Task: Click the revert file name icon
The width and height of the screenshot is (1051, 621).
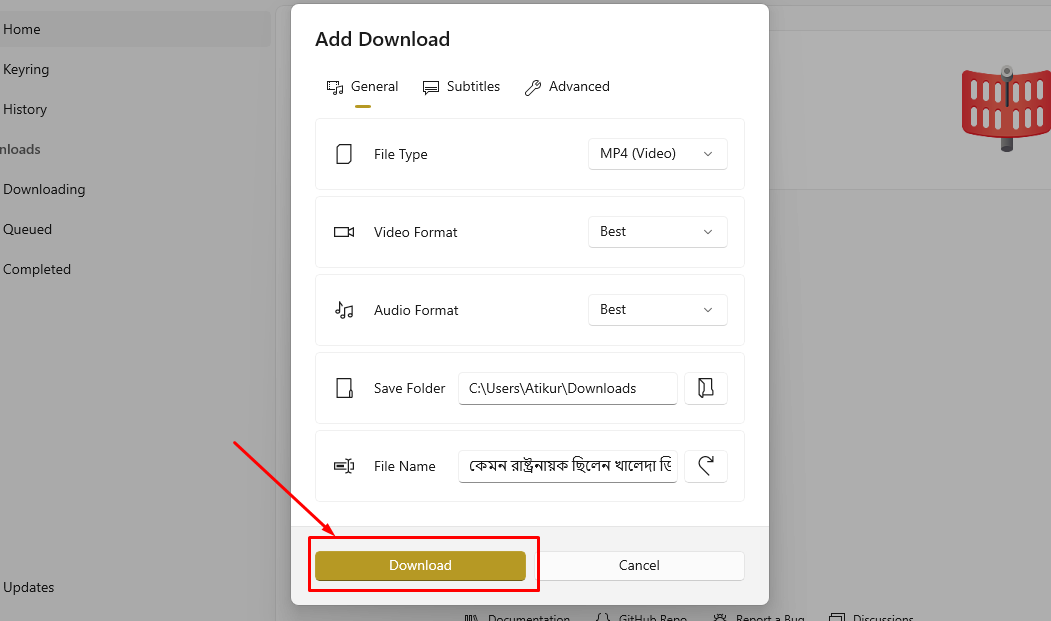Action: click(x=706, y=466)
